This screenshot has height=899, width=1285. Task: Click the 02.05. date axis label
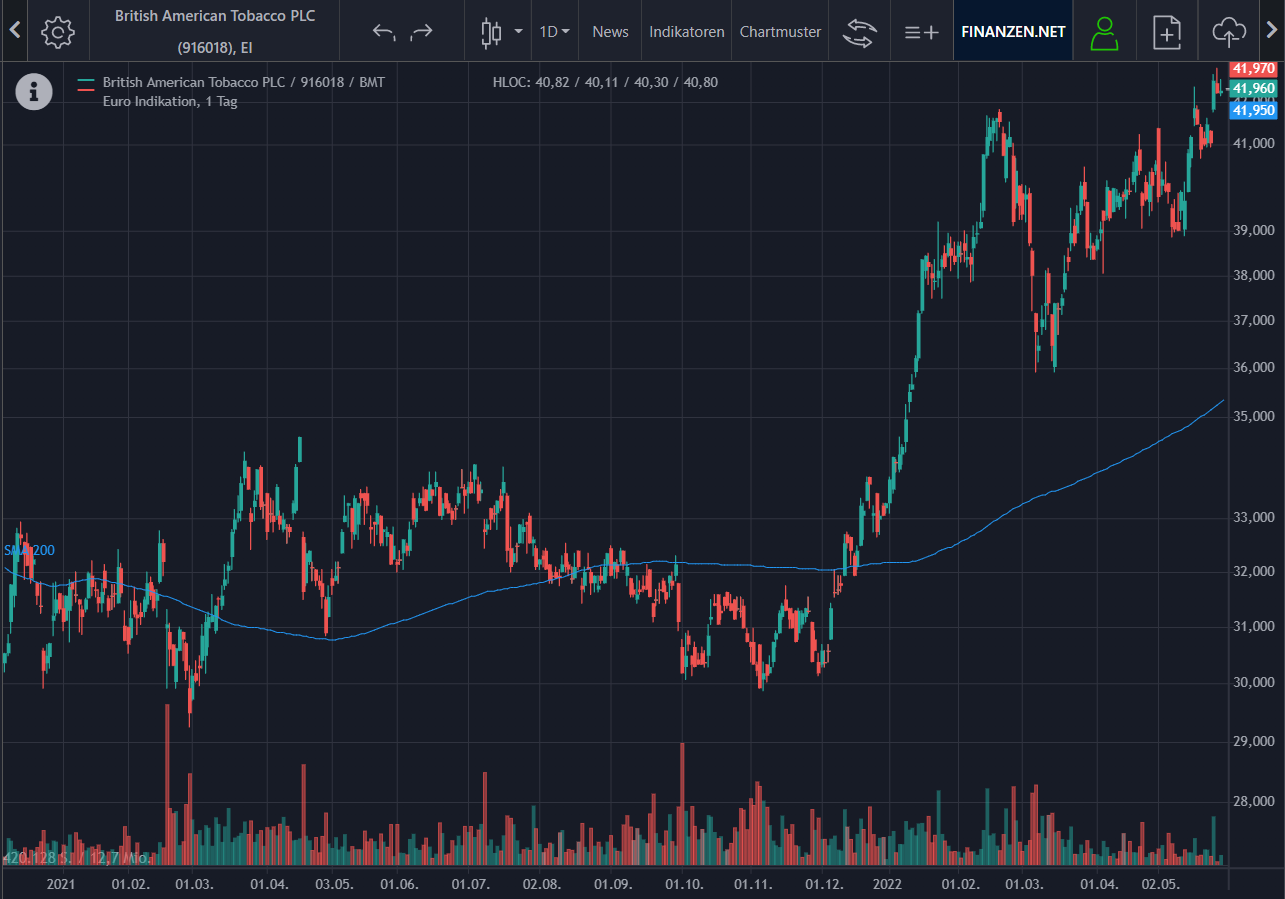[x=1160, y=885]
